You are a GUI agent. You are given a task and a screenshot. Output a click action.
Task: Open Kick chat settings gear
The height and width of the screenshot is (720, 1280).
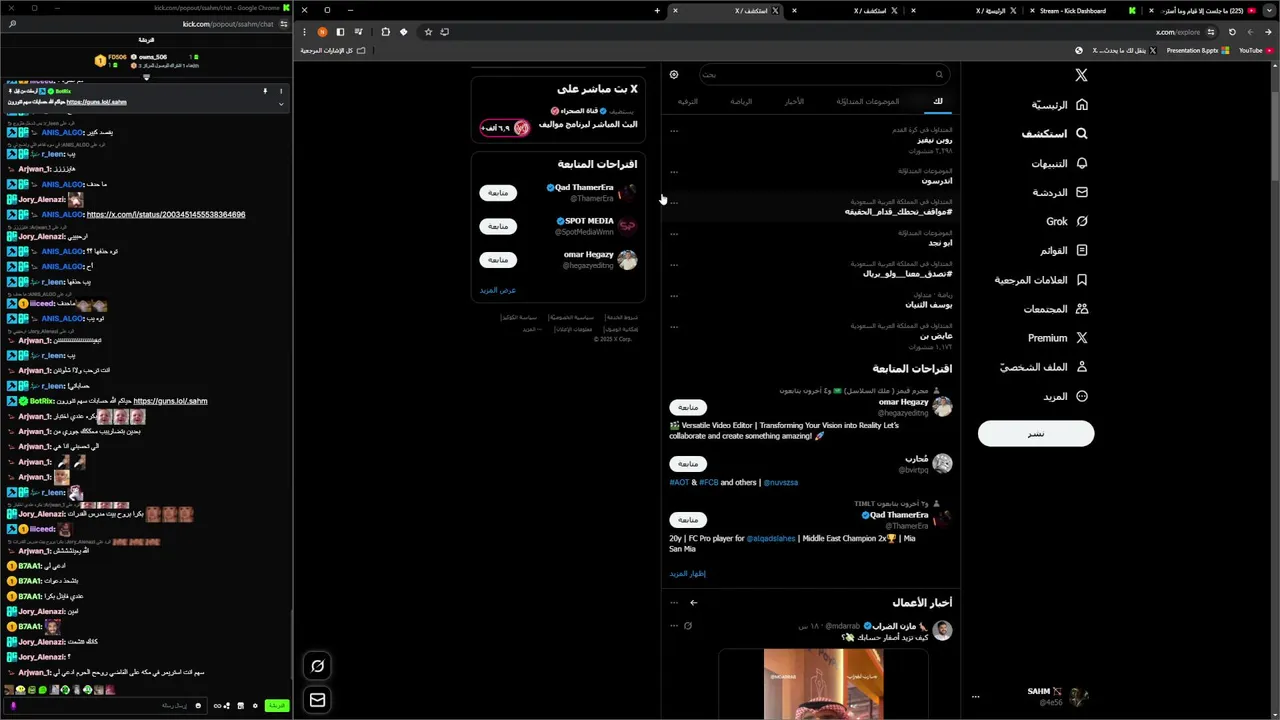tap(254, 706)
